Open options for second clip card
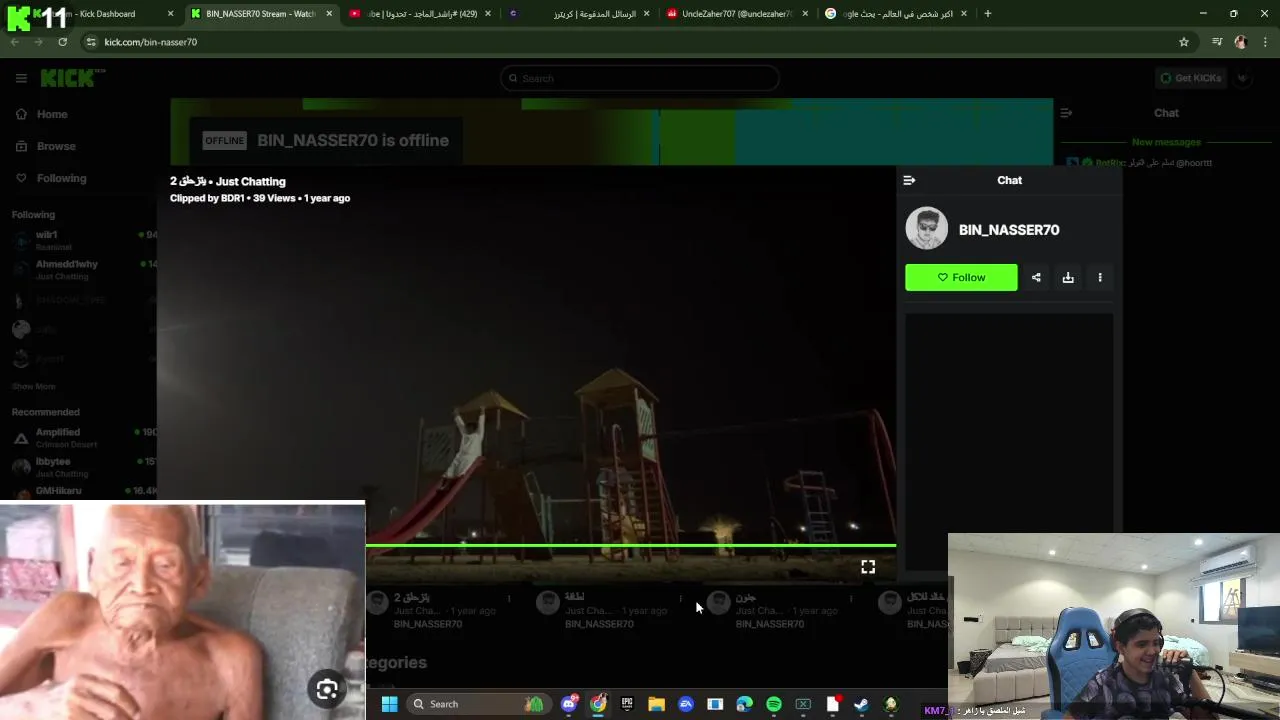The width and height of the screenshot is (1280, 720). tap(680, 599)
